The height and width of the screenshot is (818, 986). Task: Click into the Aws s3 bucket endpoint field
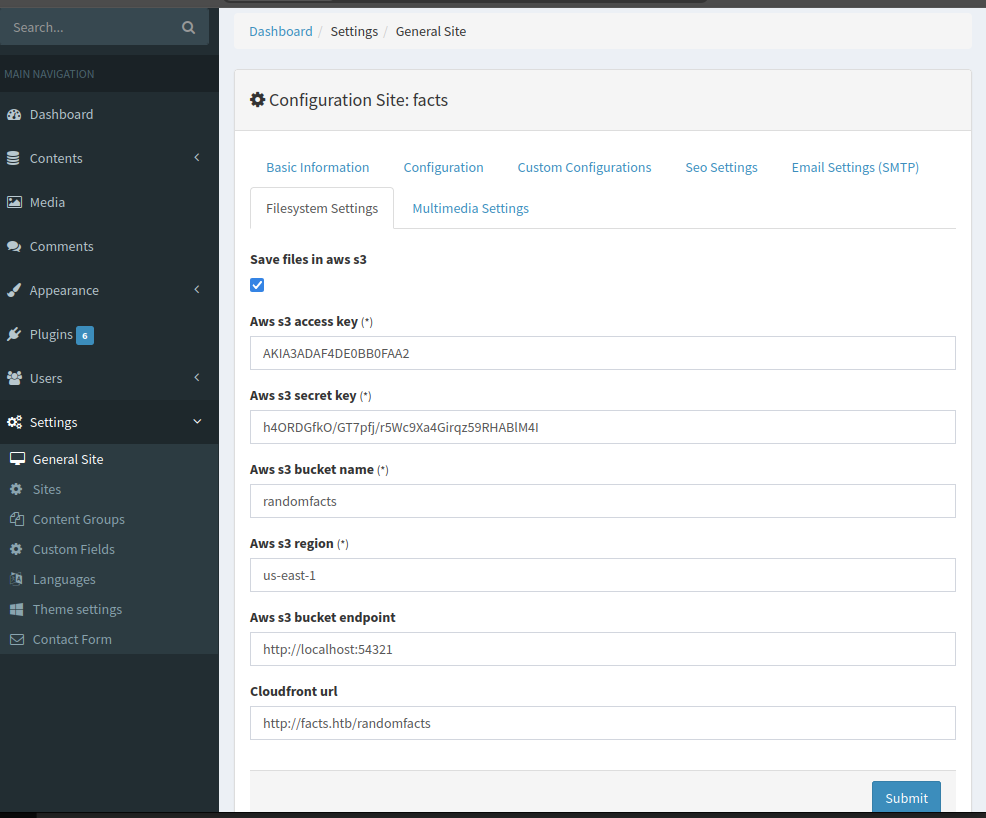pos(602,649)
